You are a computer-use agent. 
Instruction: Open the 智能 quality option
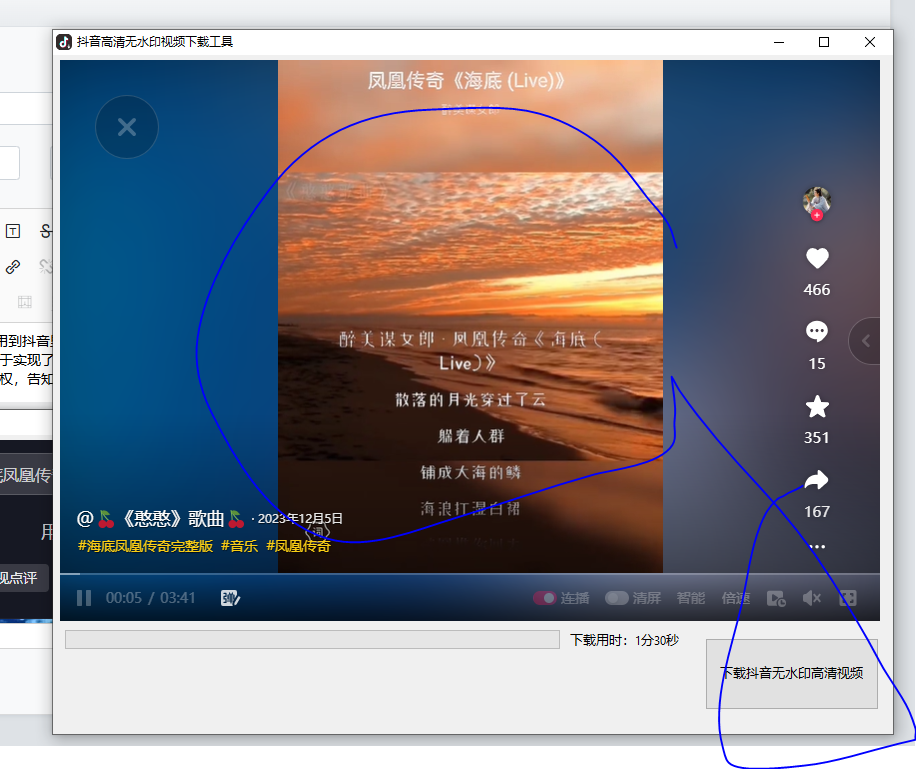tap(691, 598)
